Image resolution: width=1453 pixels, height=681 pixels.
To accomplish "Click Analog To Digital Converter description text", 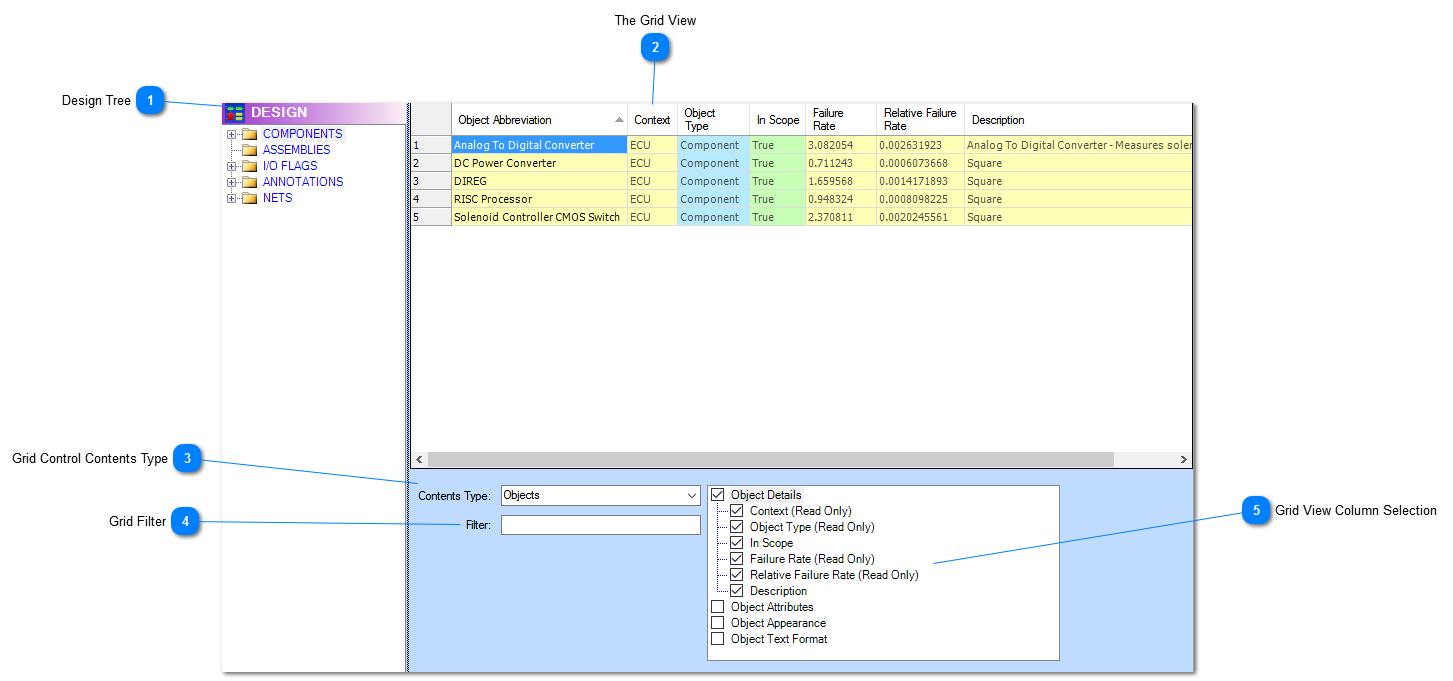I will point(1078,145).
